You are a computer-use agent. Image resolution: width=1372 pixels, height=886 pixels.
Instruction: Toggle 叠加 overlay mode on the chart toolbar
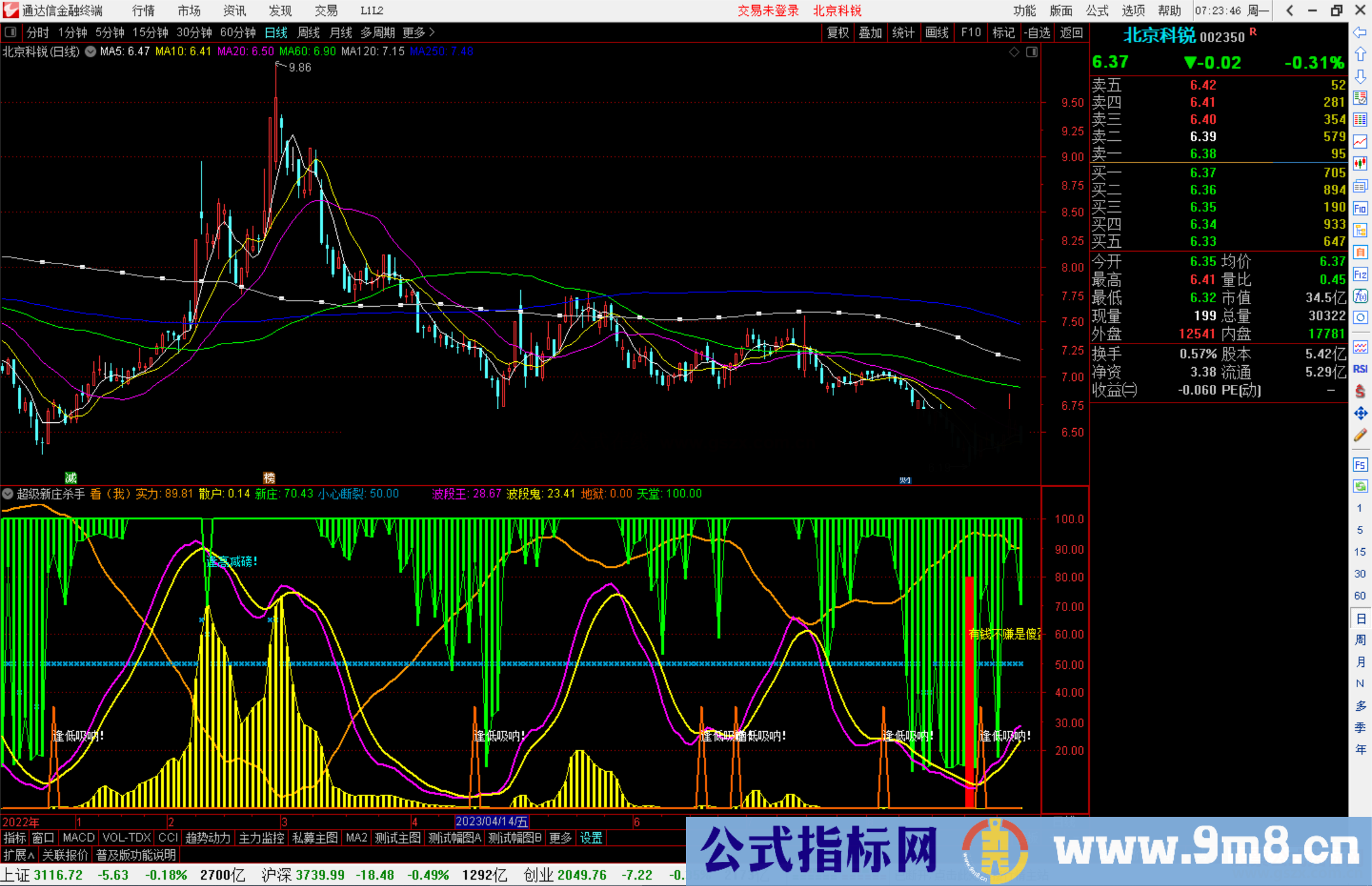tap(870, 32)
